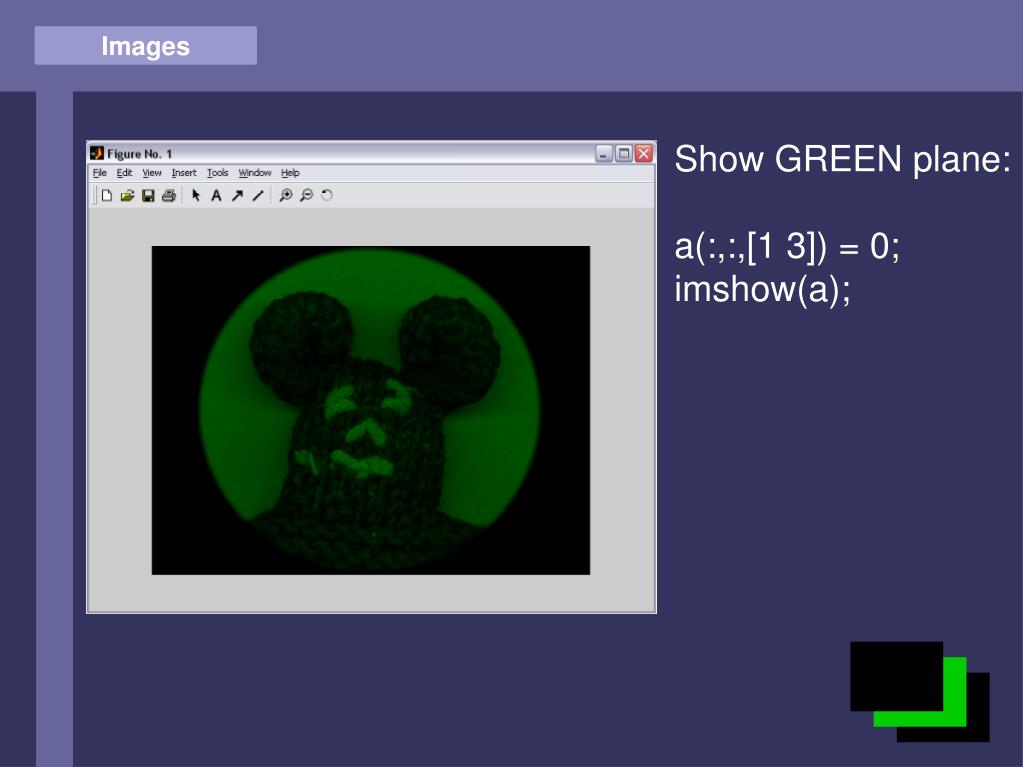Screen dimensions: 1023x767
Task: Click the Open File folder icon
Action: tap(127, 195)
